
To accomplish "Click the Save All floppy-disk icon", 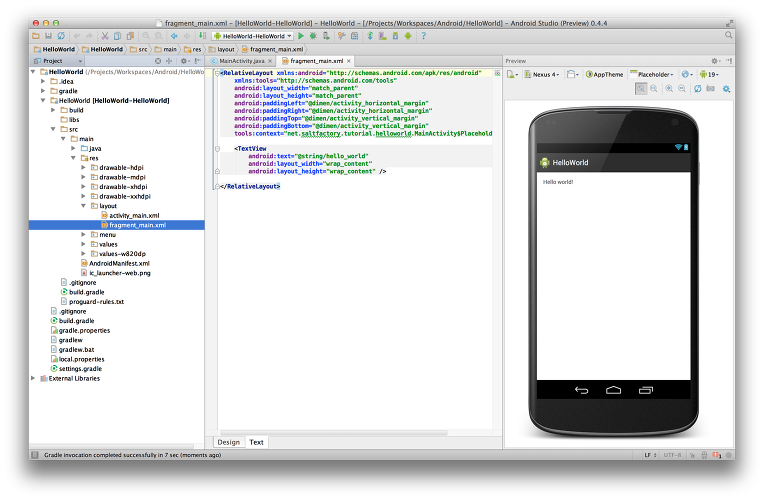I will click(x=48, y=36).
